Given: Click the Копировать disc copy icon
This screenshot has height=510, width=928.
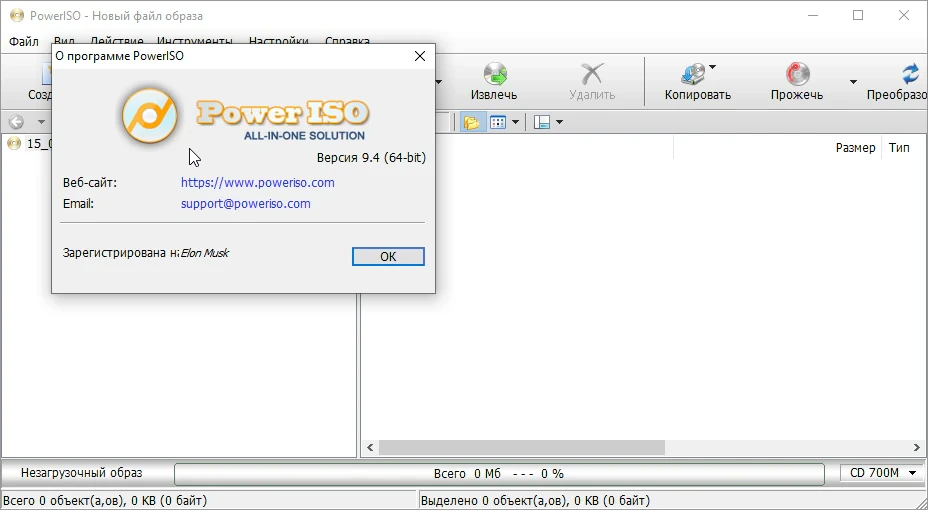Looking at the screenshot, I should click(x=693, y=75).
